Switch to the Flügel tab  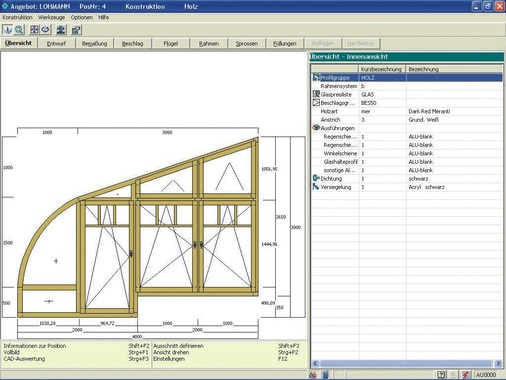[171, 43]
